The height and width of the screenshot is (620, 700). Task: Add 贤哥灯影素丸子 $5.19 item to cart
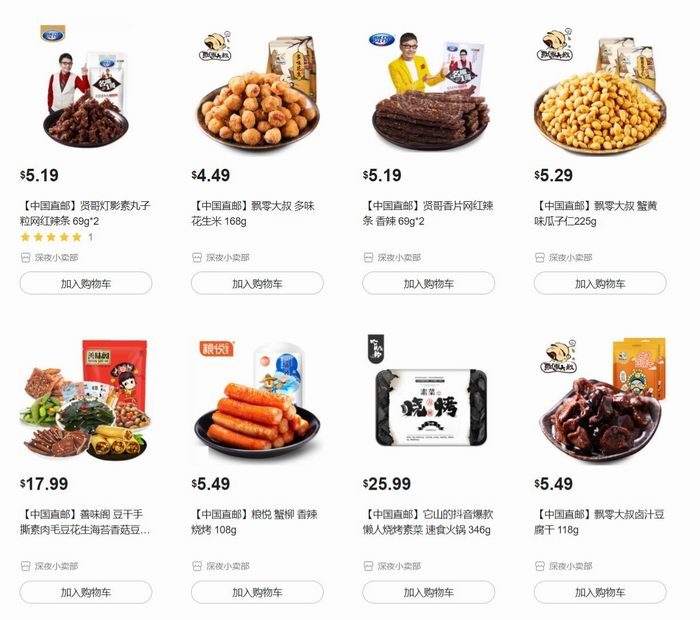pos(86,283)
